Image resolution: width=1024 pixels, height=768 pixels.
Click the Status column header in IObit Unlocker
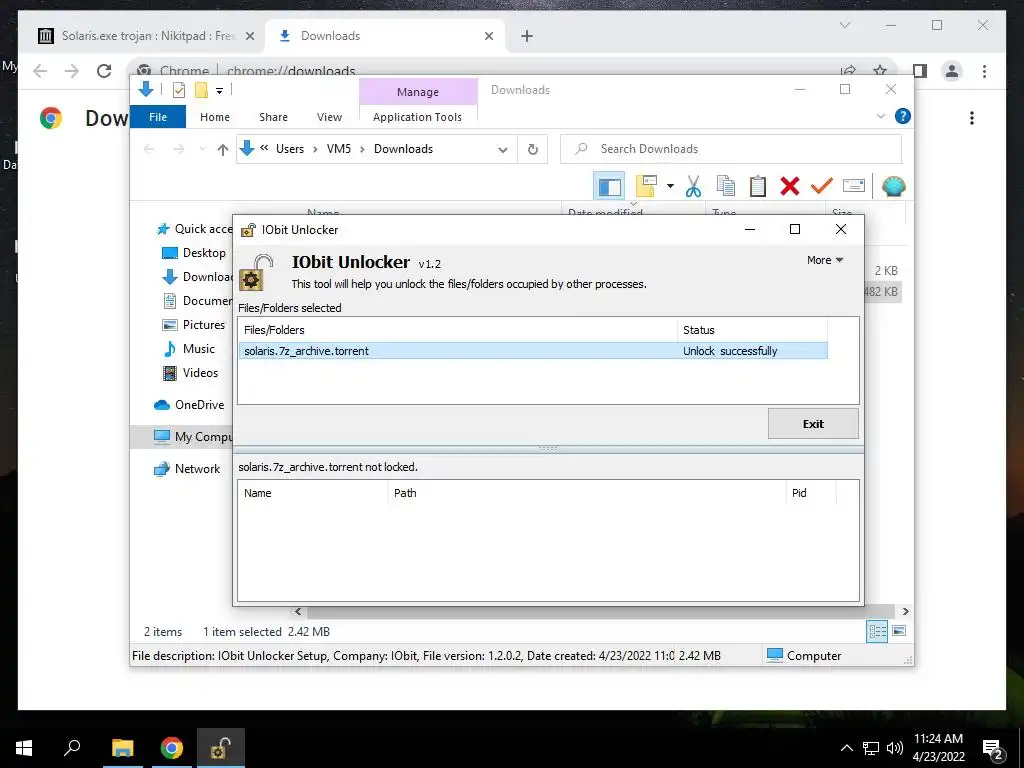tap(752, 330)
